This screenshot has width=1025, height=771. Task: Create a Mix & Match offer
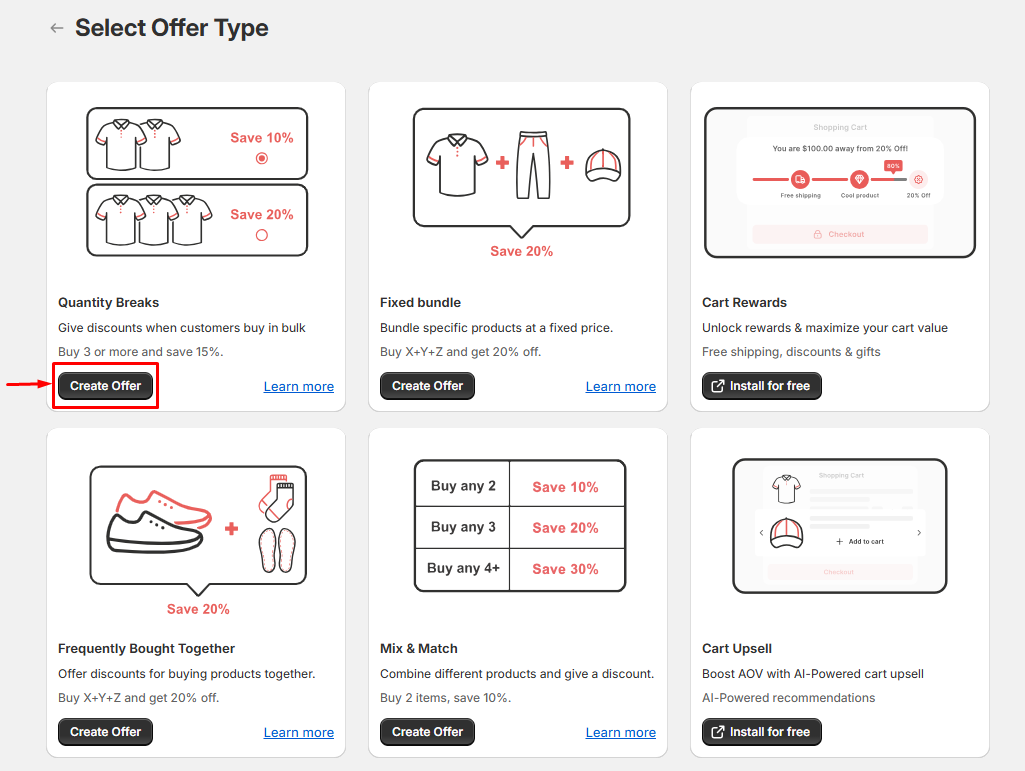(x=427, y=732)
